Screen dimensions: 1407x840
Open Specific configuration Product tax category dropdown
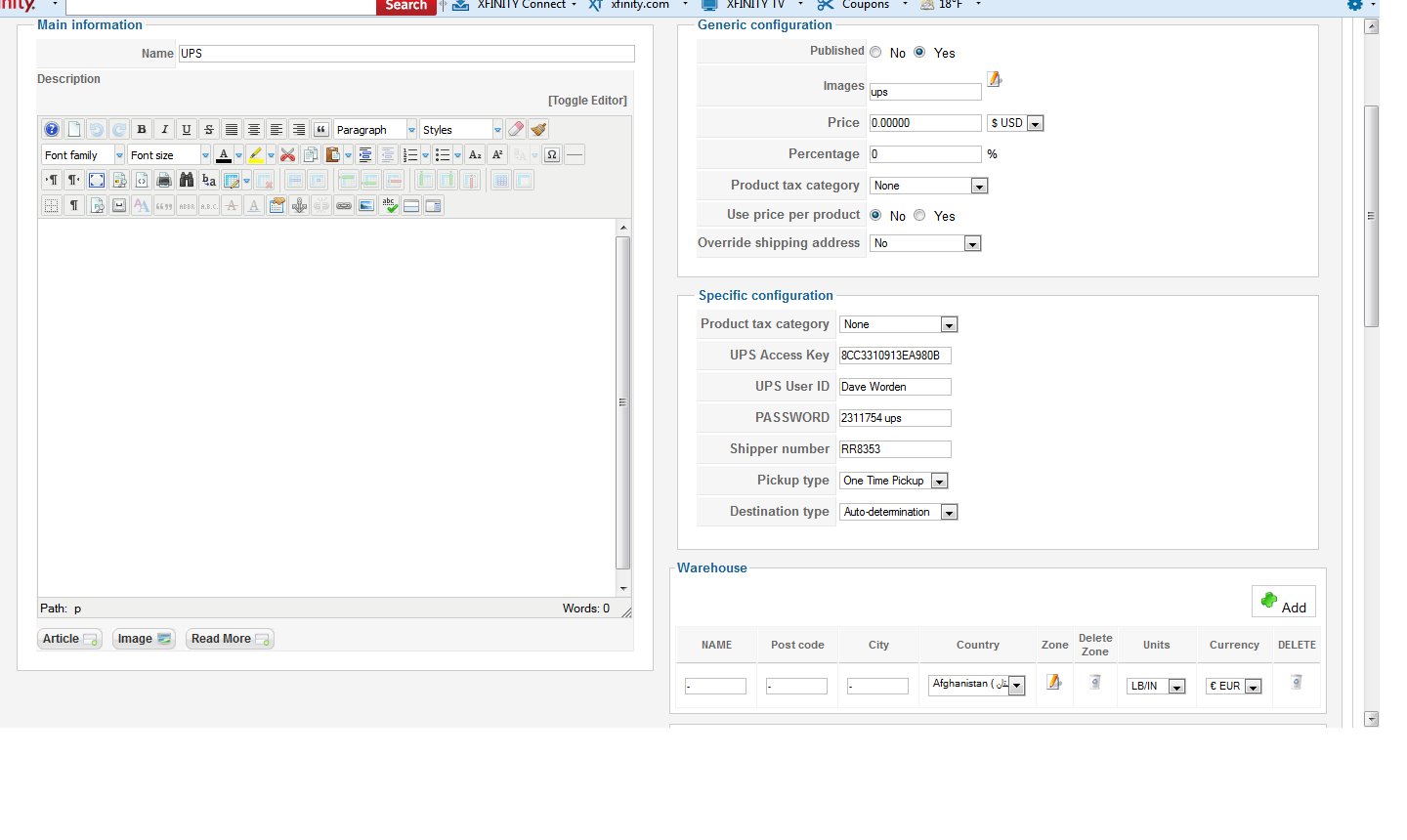899,324
